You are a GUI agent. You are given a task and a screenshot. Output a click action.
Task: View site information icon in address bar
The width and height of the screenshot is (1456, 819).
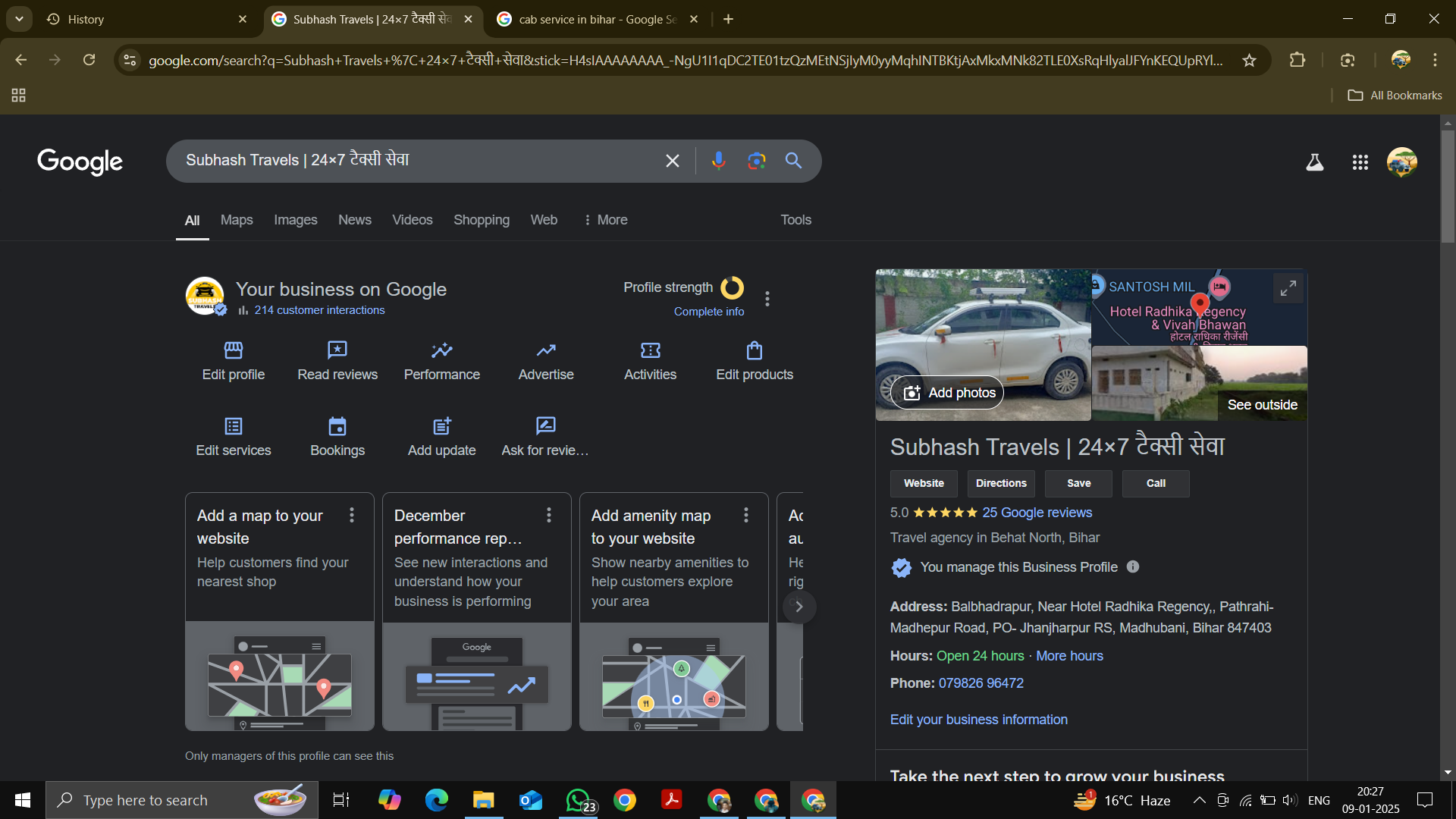coord(130,61)
